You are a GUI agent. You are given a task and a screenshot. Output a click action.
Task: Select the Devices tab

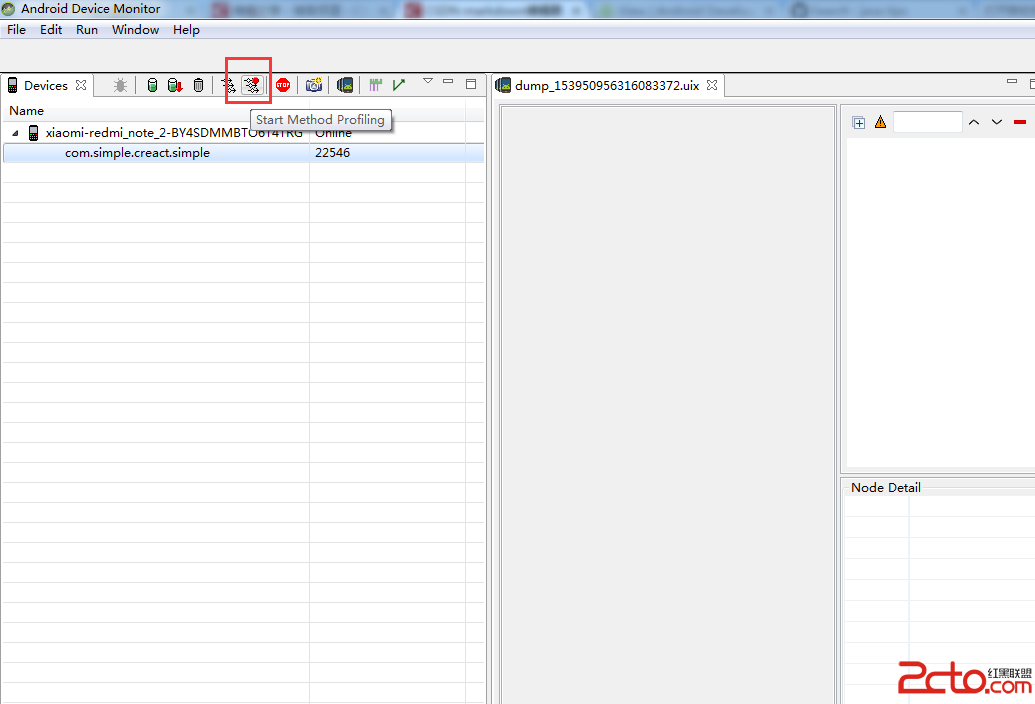coord(46,86)
